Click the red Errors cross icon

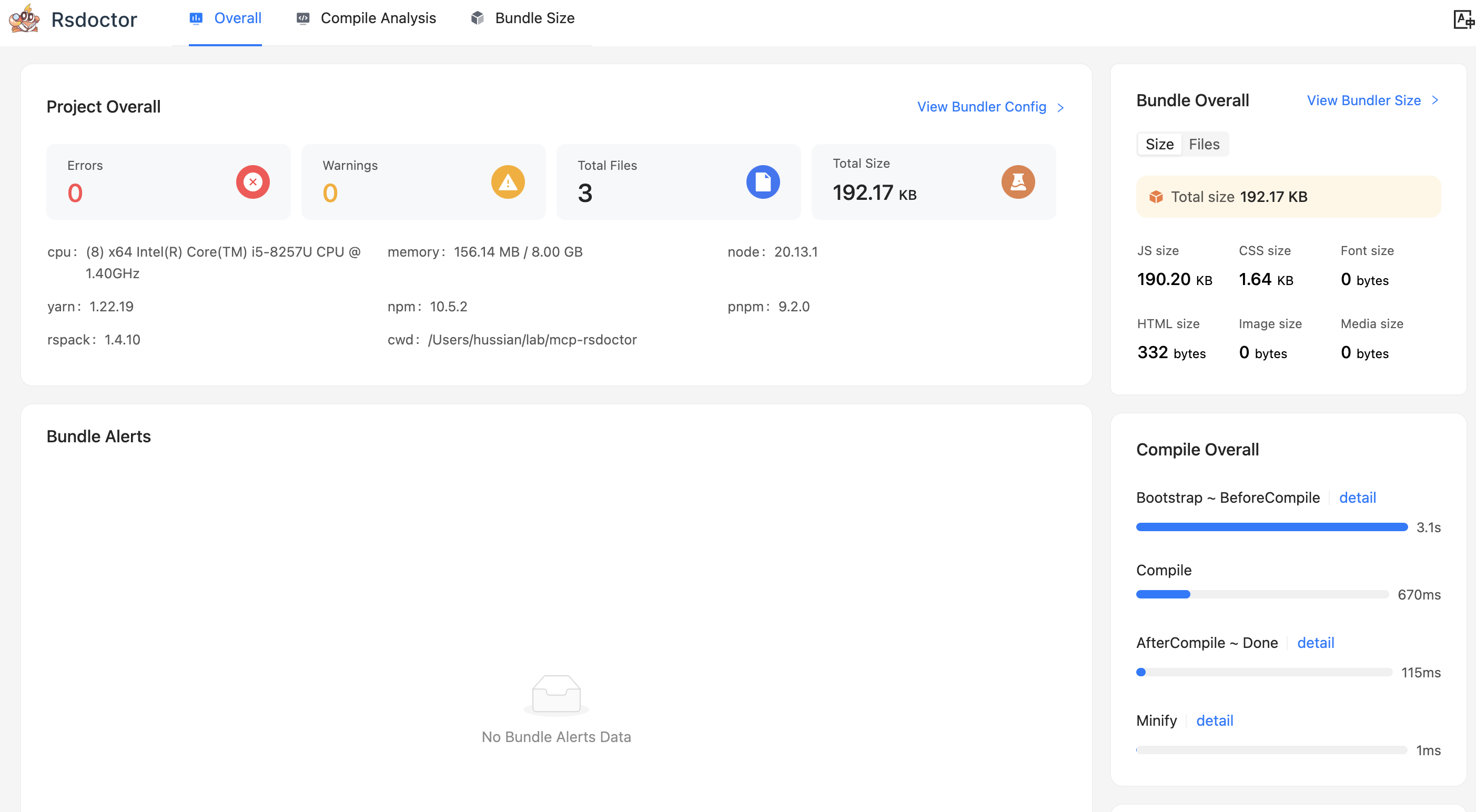pyautogui.click(x=252, y=181)
